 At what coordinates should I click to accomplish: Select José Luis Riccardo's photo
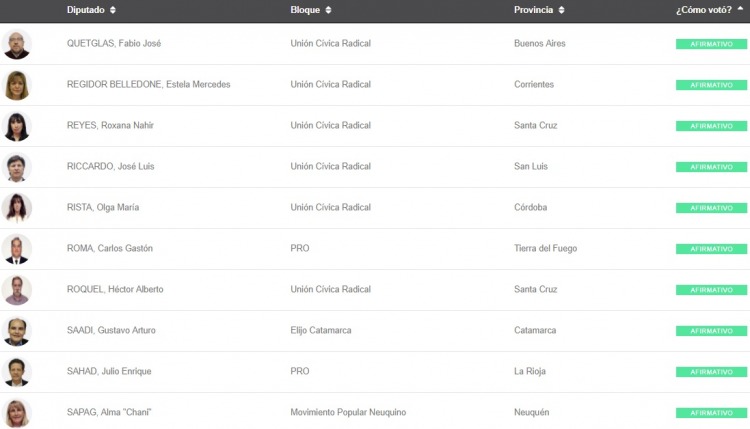(x=17, y=167)
